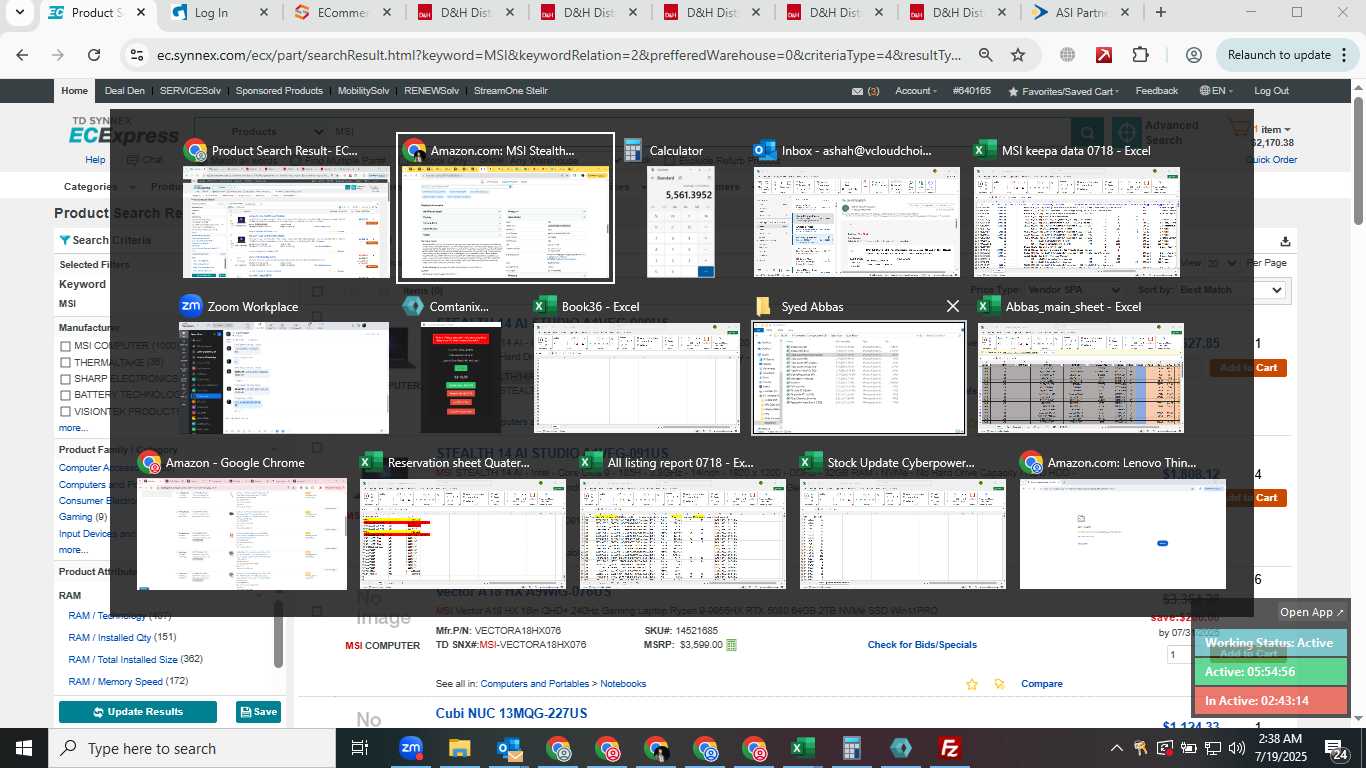Click the Update Results button
The height and width of the screenshot is (768, 1366).
tap(138, 712)
